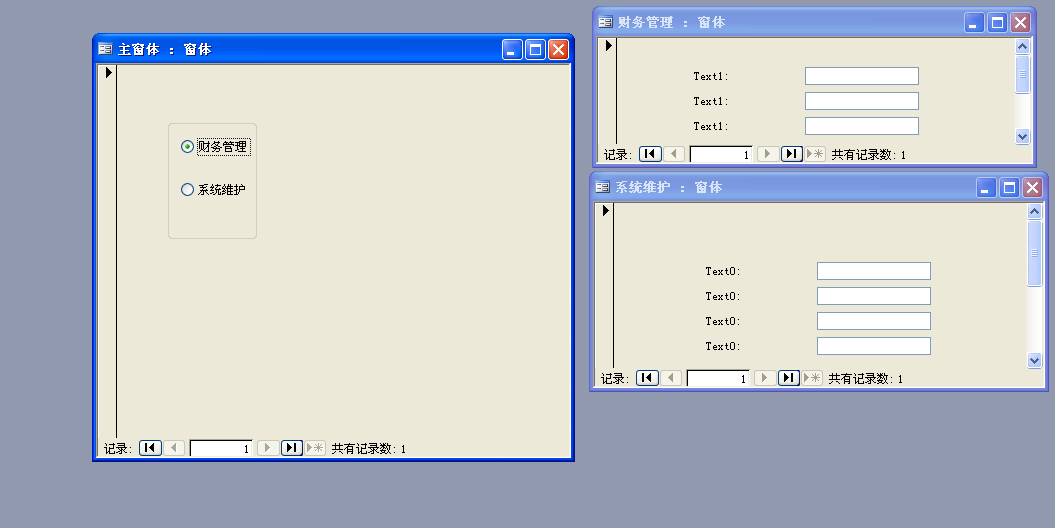Image resolution: width=1055 pixels, height=528 pixels.
Task: Add new record in 系统维护 window
Action: (x=812, y=378)
